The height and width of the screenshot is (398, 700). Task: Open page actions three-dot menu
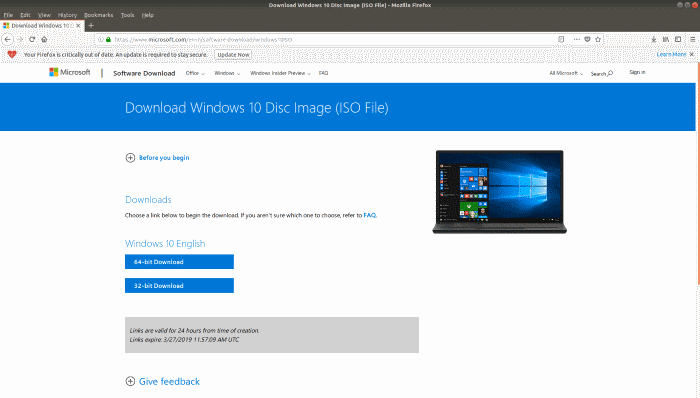(577, 39)
